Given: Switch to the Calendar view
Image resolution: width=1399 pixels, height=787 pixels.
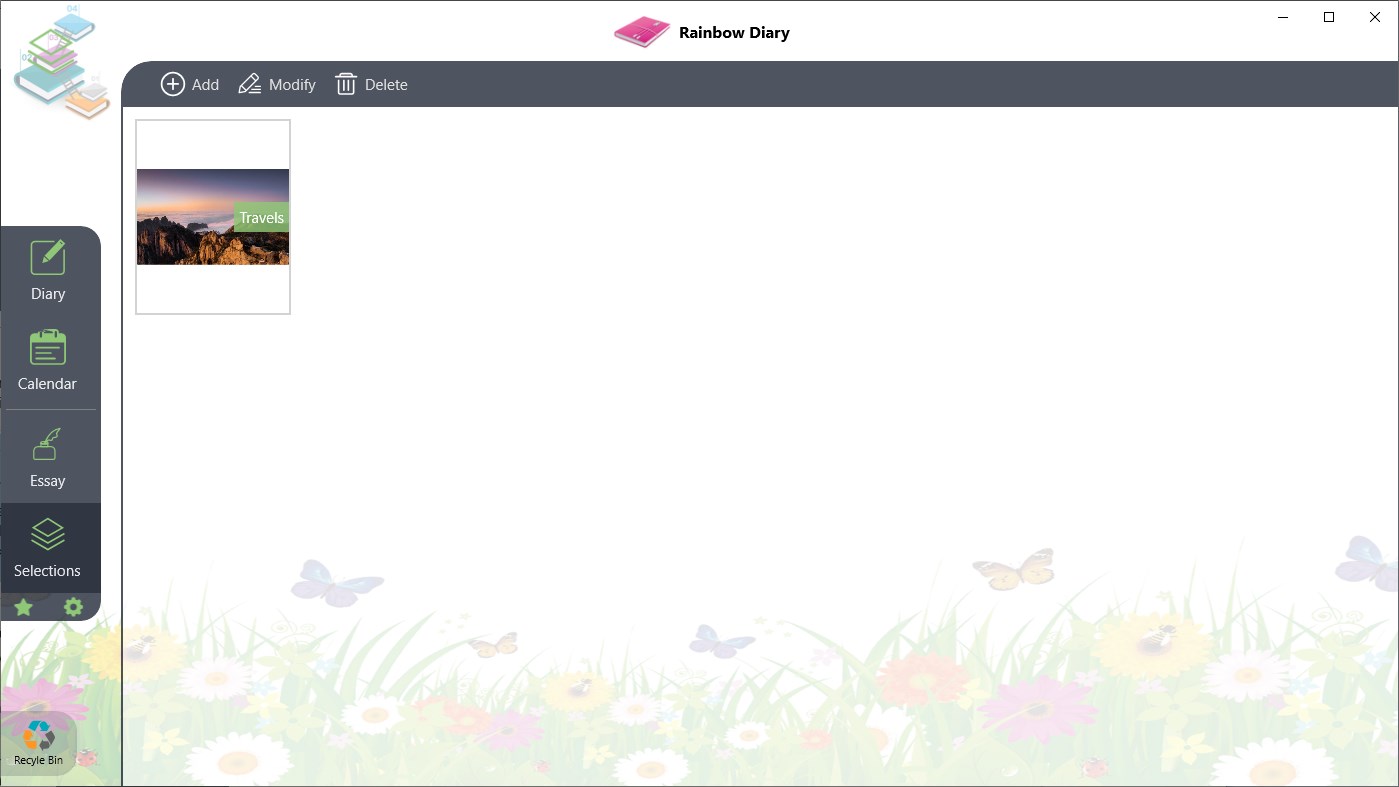Looking at the screenshot, I should coord(47,358).
